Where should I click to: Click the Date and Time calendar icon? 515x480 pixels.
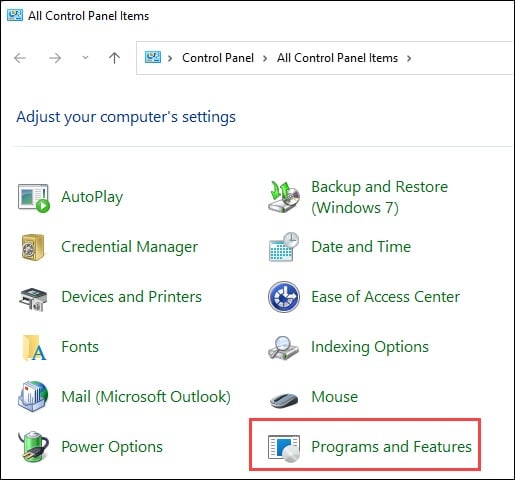(x=284, y=247)
